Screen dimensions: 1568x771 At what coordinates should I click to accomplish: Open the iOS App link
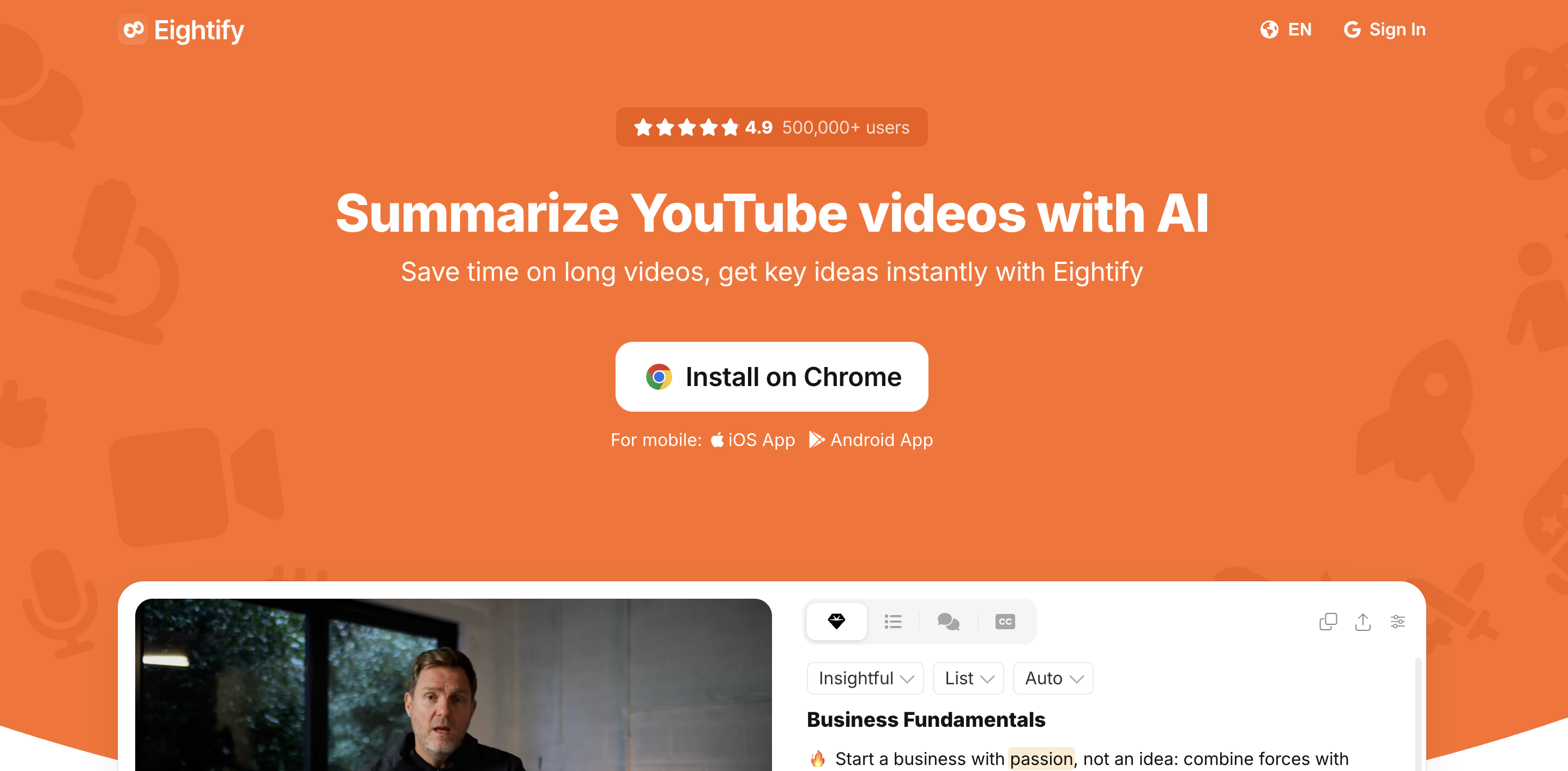(x=753, y=439)
